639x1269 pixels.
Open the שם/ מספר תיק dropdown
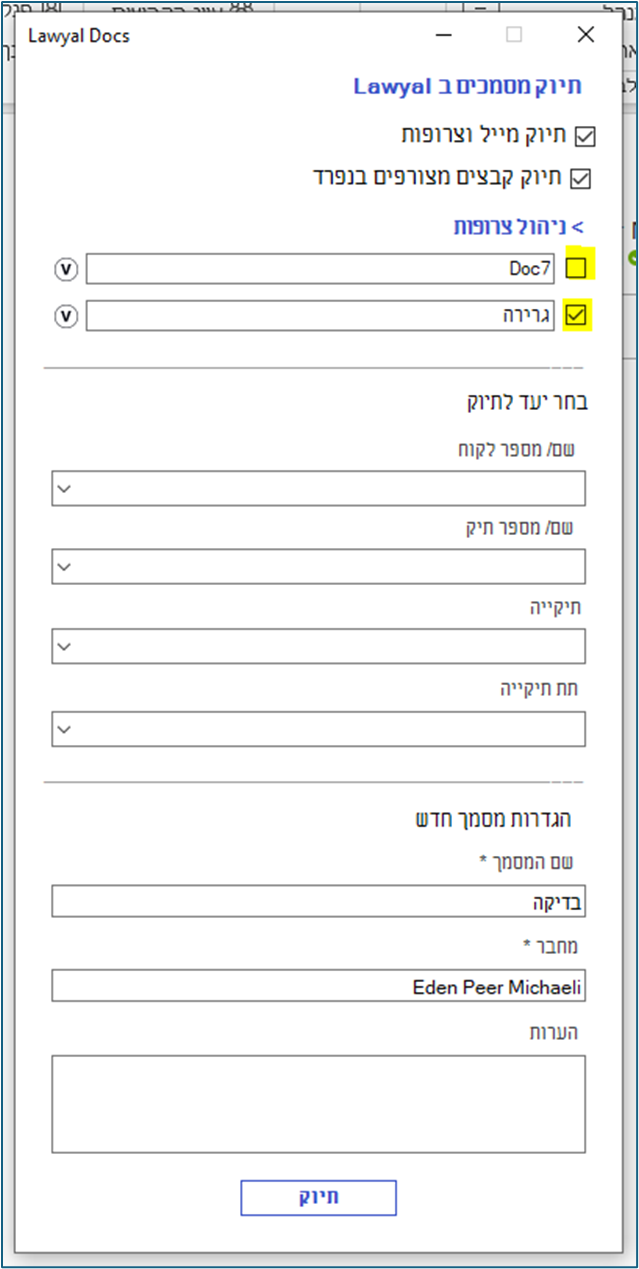click(x=318, y=567)
